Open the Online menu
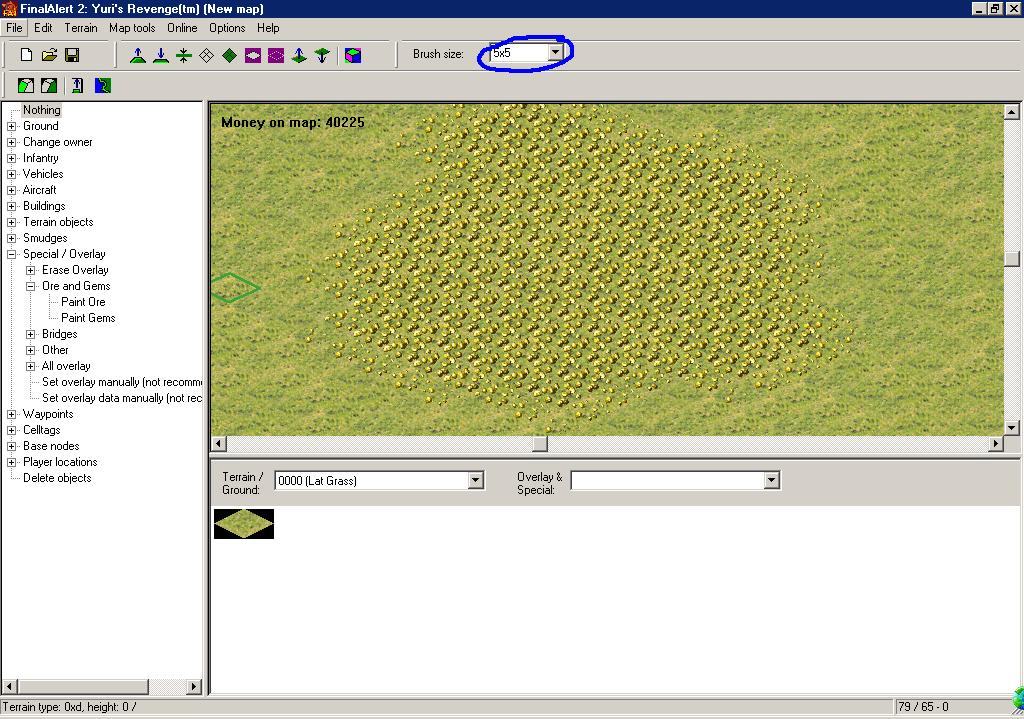 point(182,28)
